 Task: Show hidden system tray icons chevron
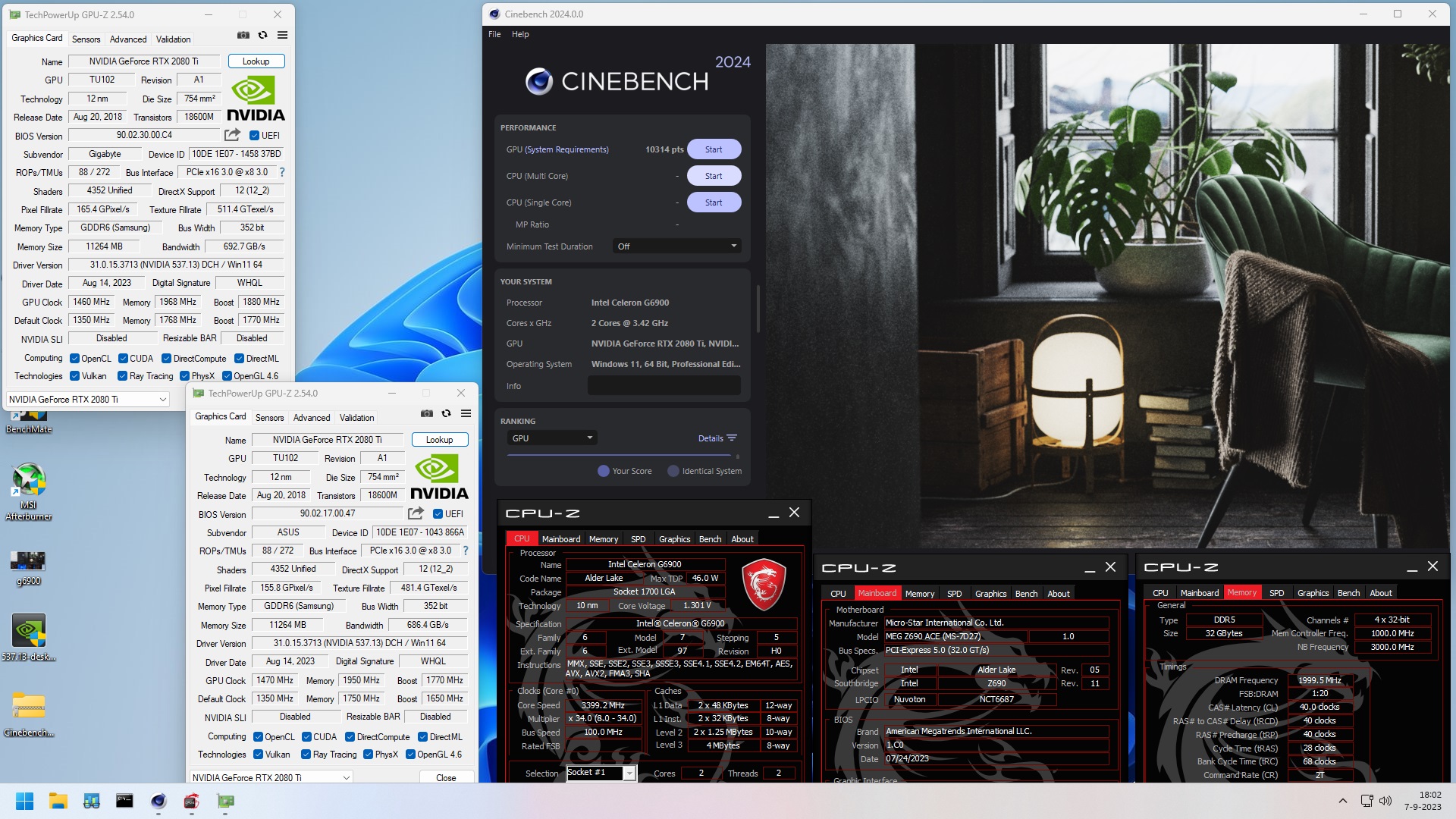1343,801
